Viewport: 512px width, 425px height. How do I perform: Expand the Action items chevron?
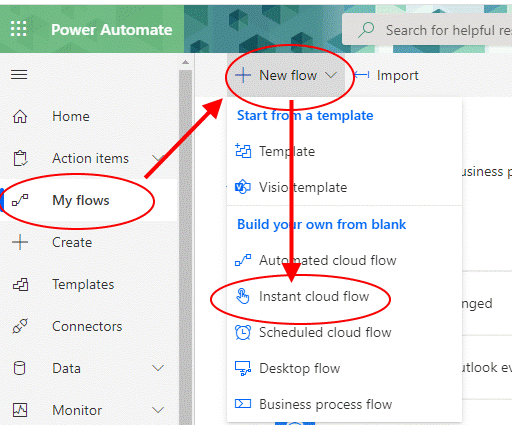point(158,158)
